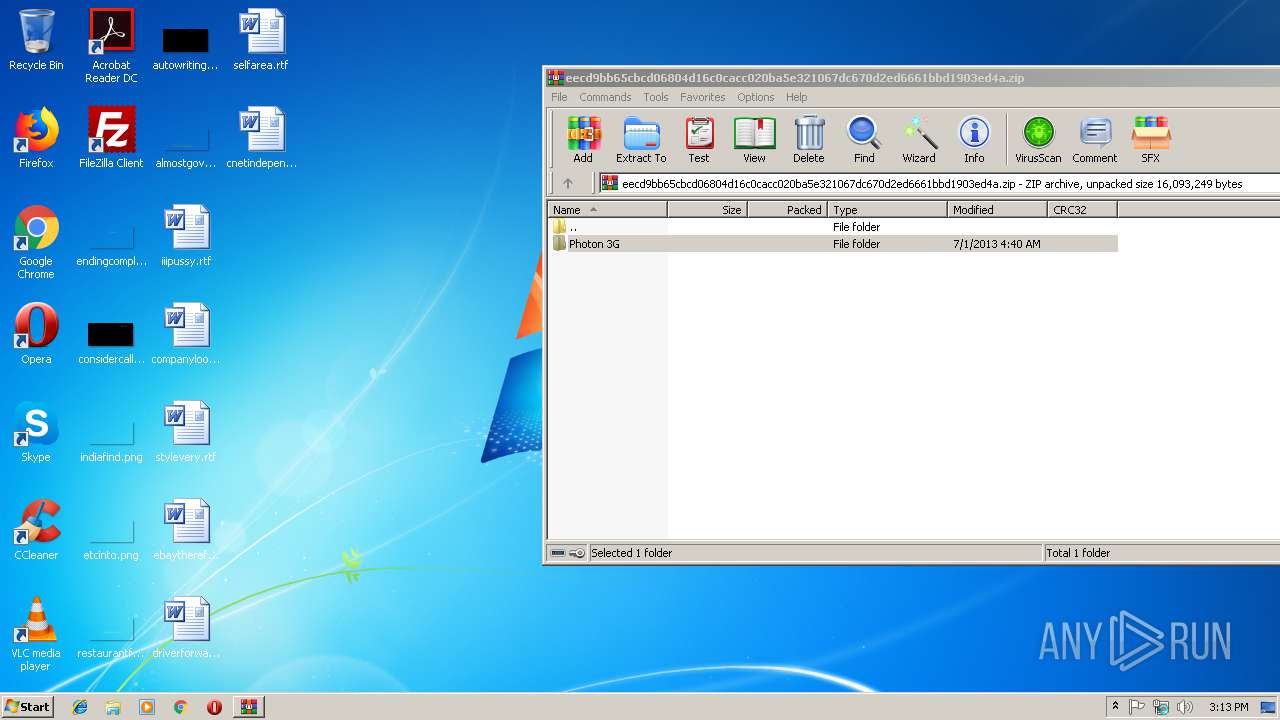Open Chrome from the taskbar
The image size is (1280, 720).
(181, 707)
